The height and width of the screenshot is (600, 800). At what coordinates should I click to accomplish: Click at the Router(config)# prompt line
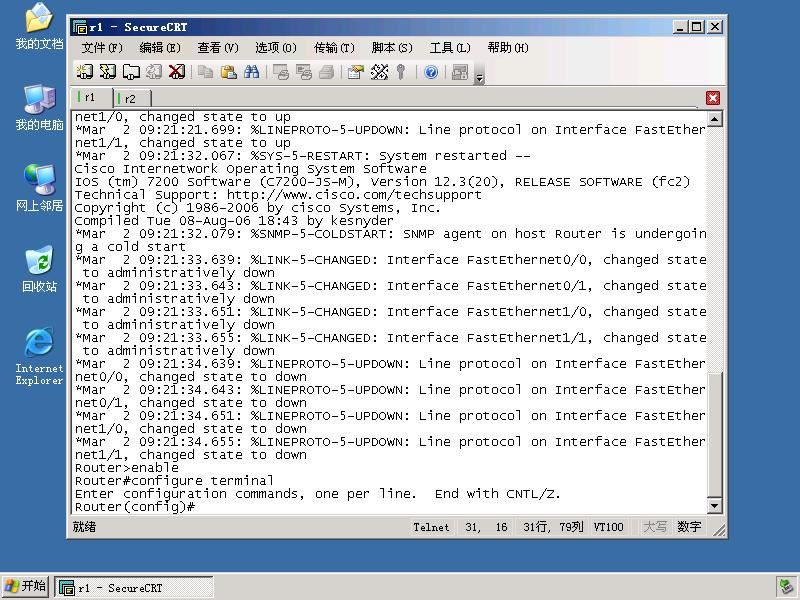pyautogui.click(x=135, y=507)
